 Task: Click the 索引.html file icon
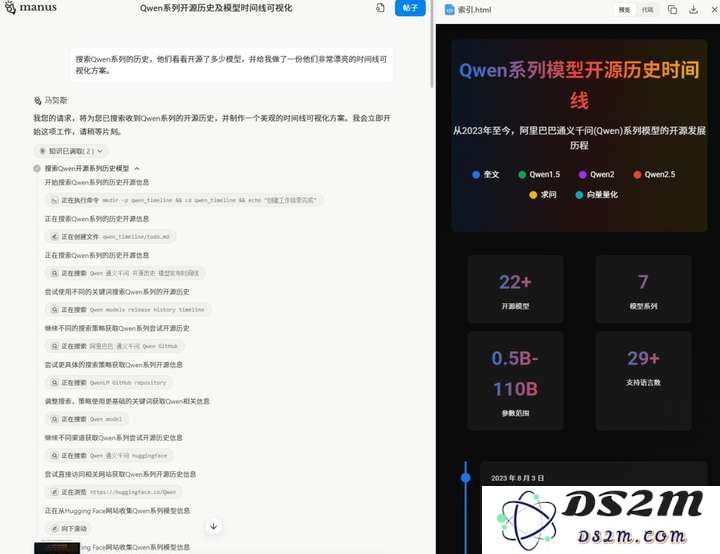coord(450,10)
